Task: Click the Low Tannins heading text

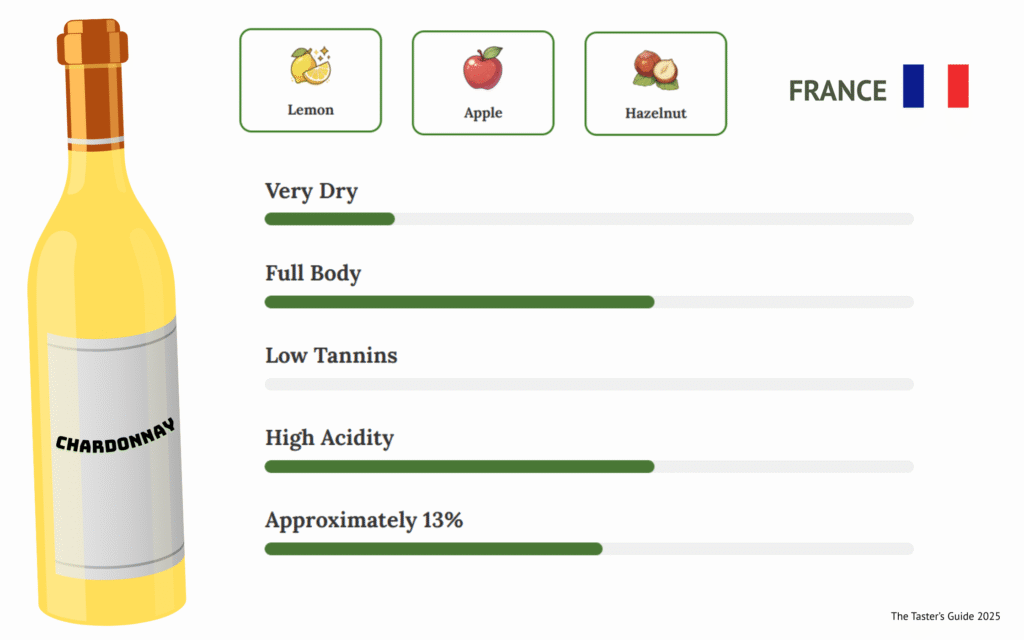Action: tap(331, 355)
